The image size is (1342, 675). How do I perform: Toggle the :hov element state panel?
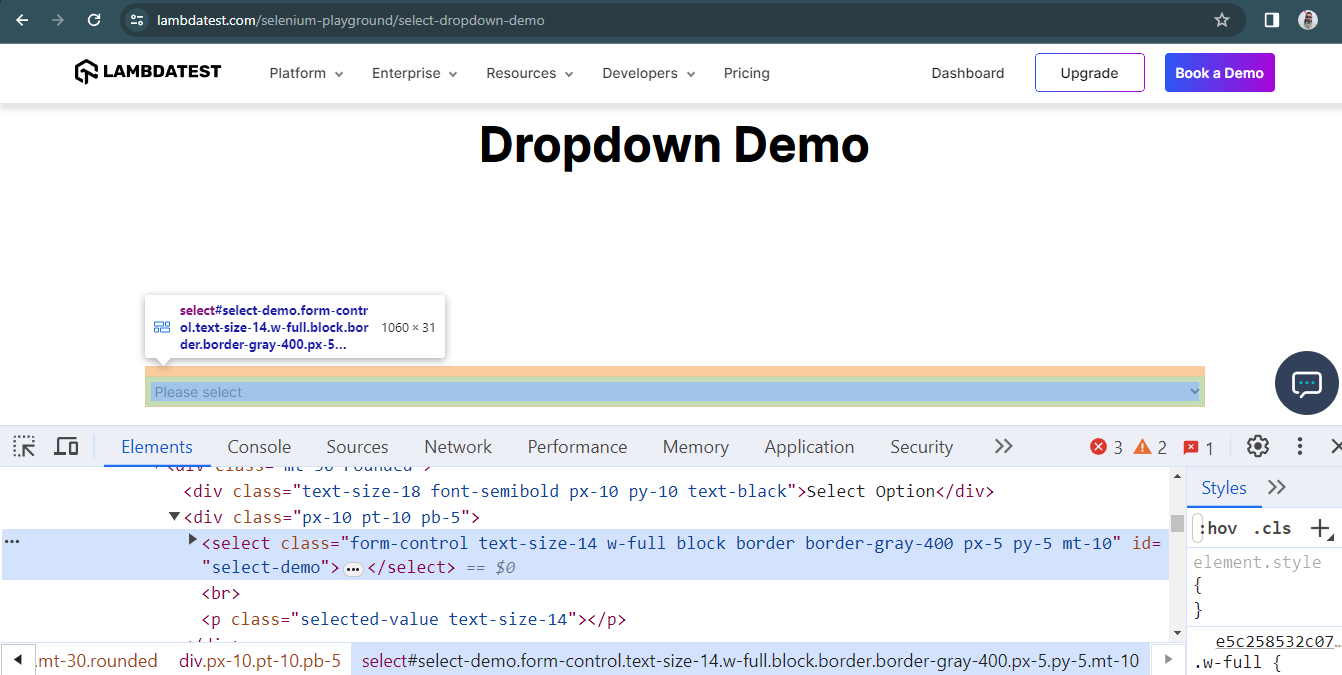point(1218,528)
